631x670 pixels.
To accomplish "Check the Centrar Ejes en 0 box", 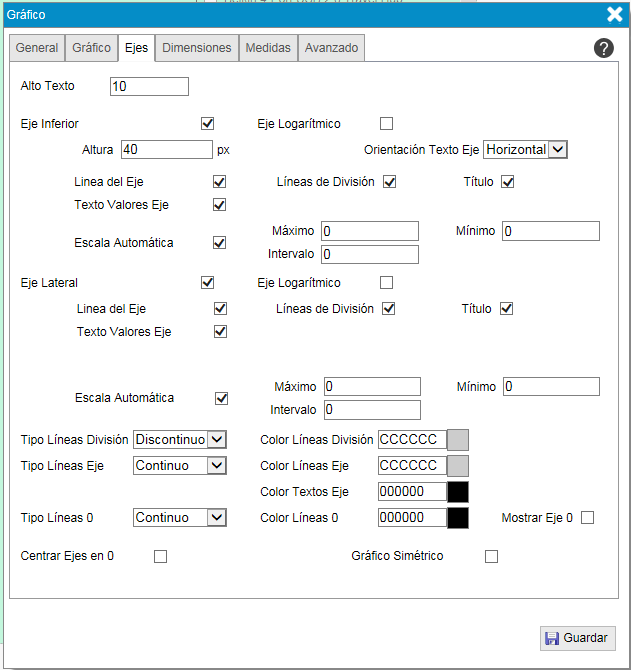I will (160, 556).
